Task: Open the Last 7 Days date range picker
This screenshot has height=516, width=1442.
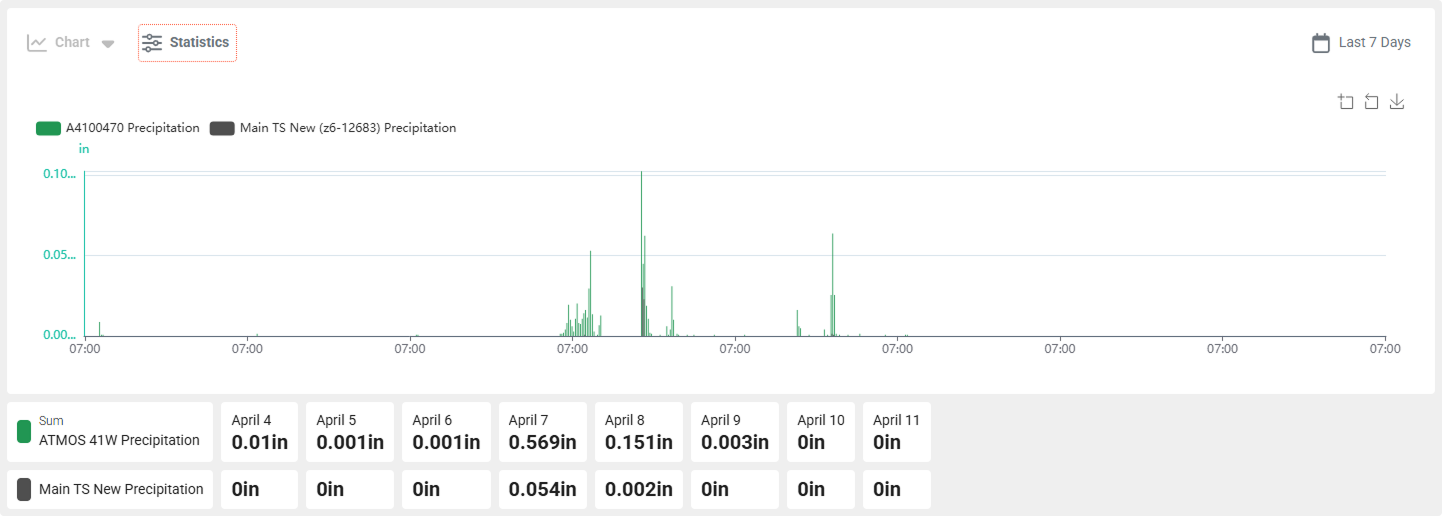Action: point(1361,43)
